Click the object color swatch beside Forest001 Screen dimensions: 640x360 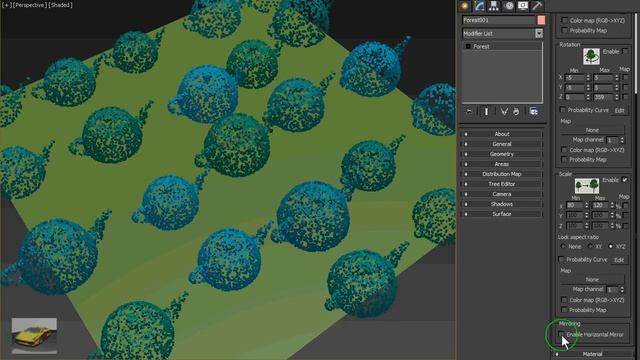pos(541,20)
